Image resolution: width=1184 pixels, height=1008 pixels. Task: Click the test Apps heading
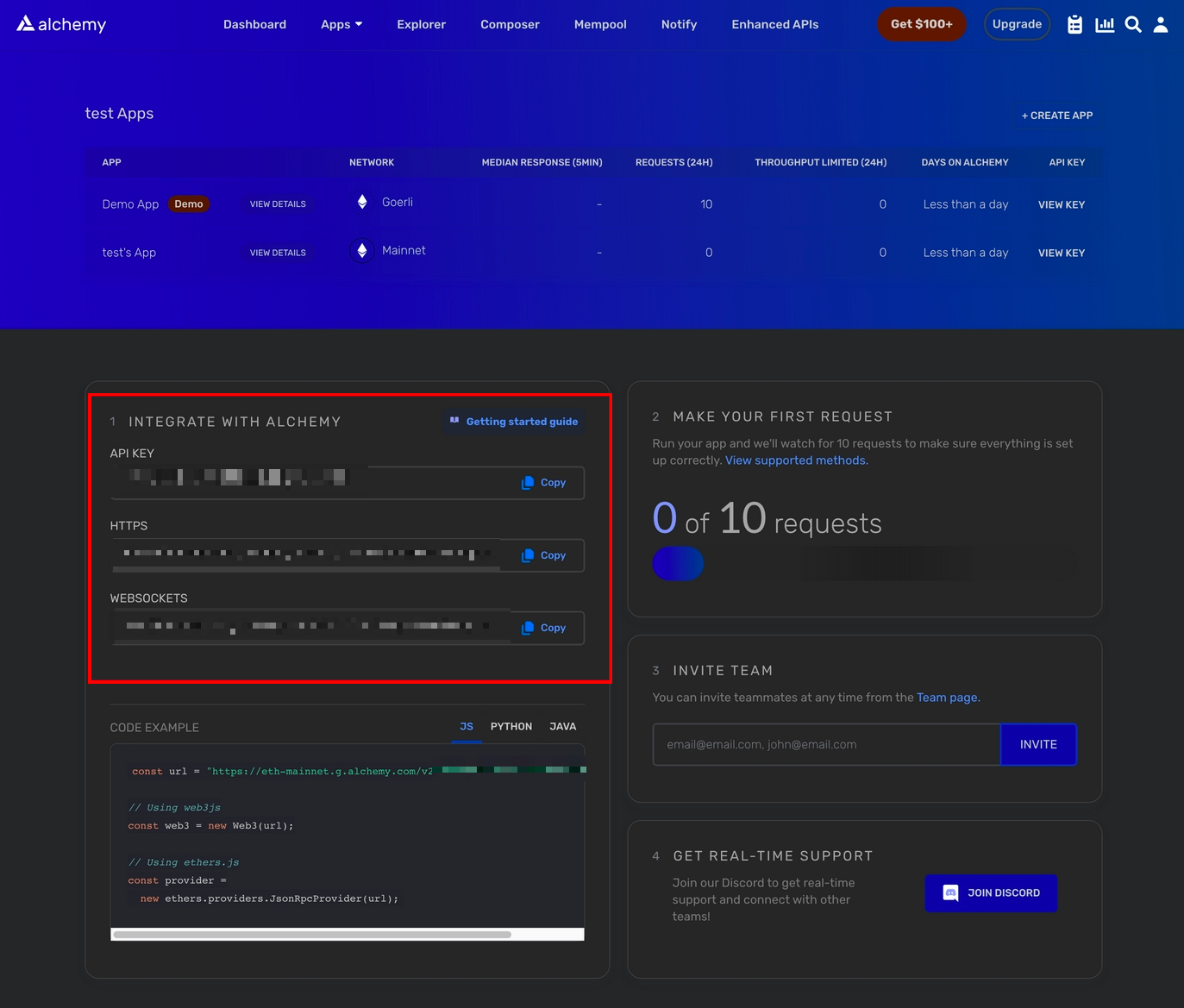(119, 114)
